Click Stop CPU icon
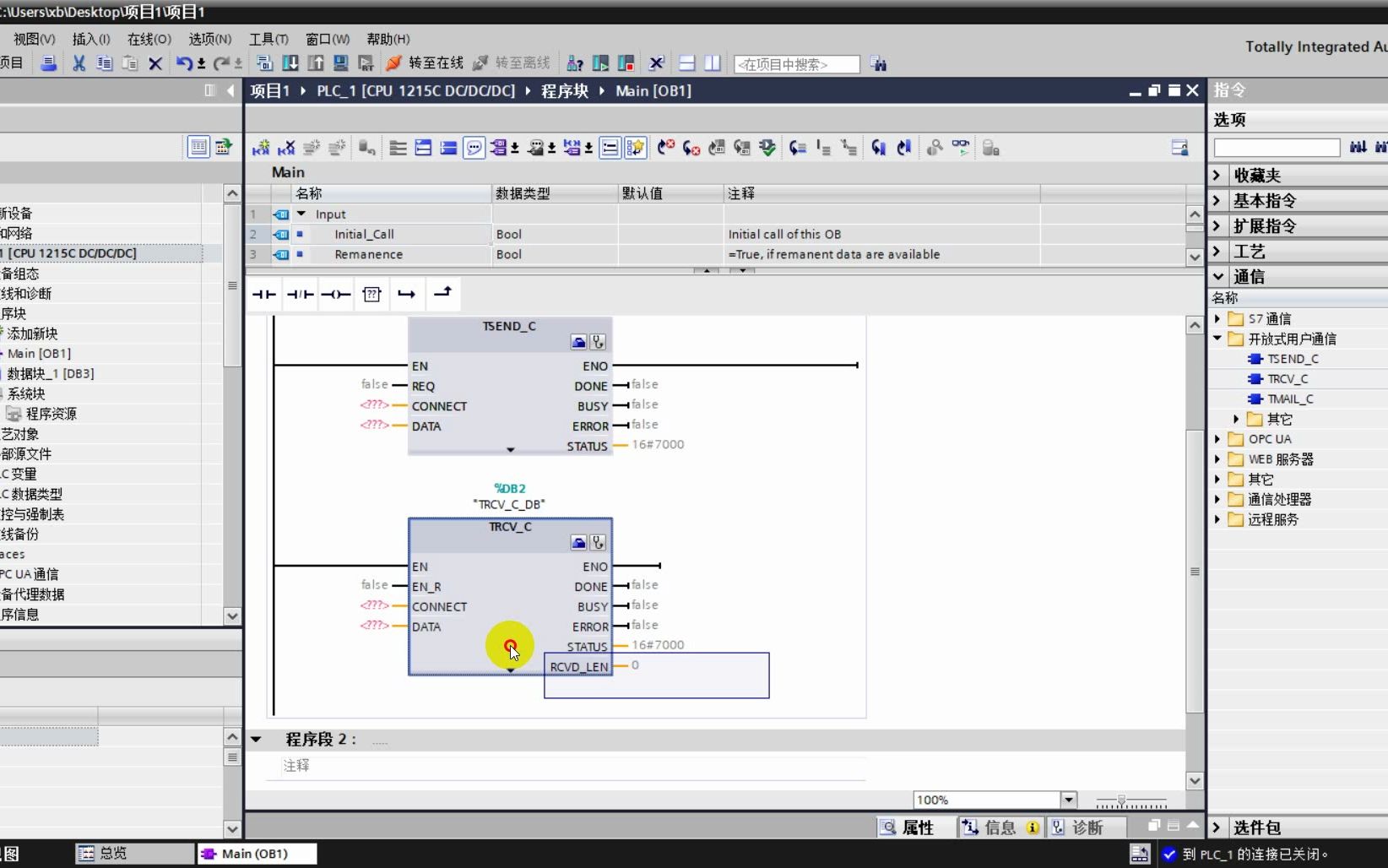This screenshot has height=868, width=1388. (x=626, y=63)
